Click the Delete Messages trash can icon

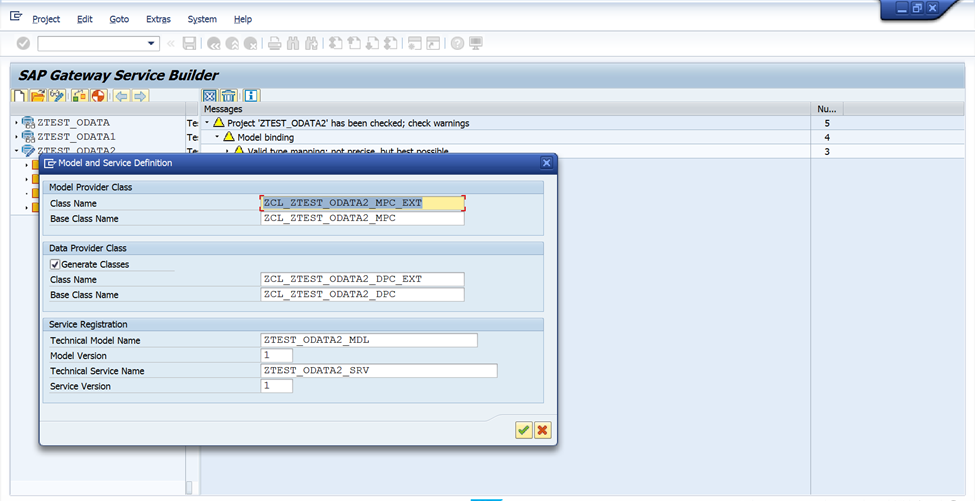(x=229, y=96)
